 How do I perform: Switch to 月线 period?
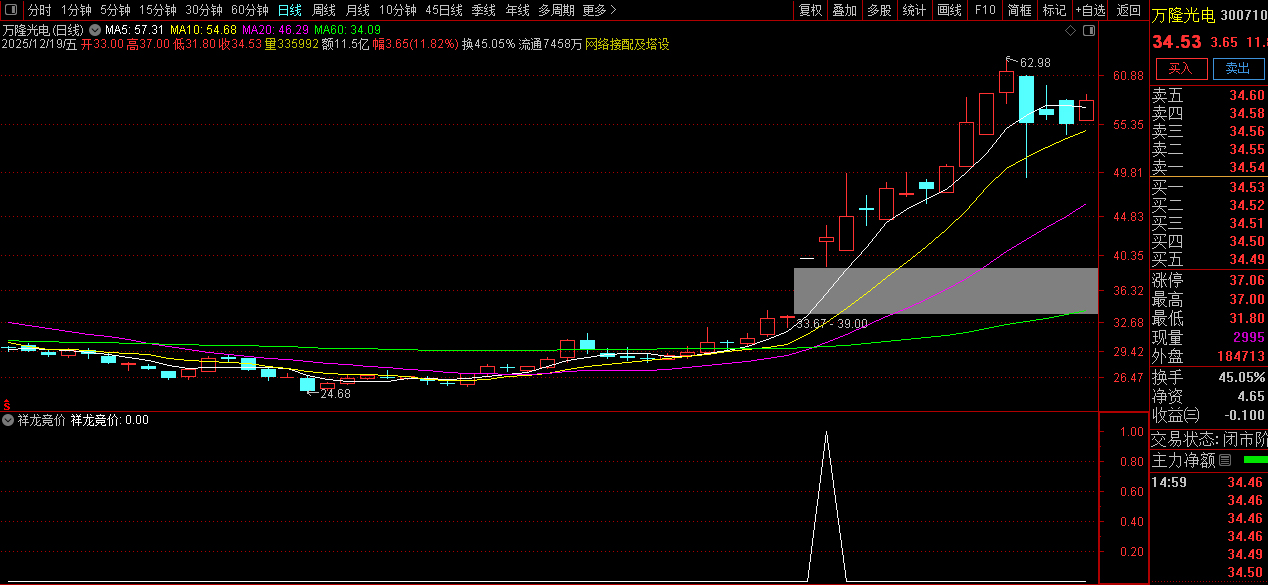pos(357,10)
